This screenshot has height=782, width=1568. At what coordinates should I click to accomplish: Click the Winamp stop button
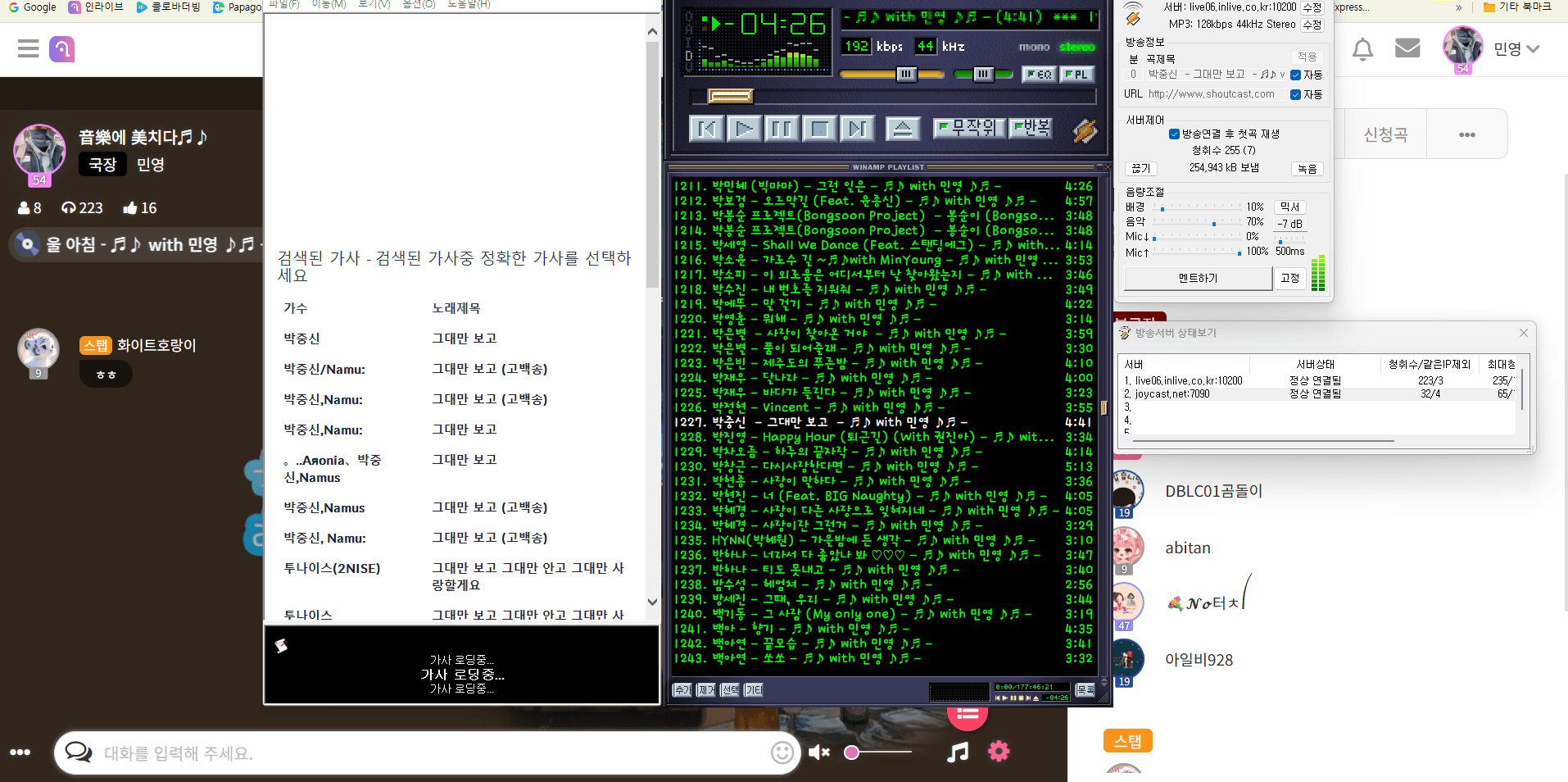819,129
